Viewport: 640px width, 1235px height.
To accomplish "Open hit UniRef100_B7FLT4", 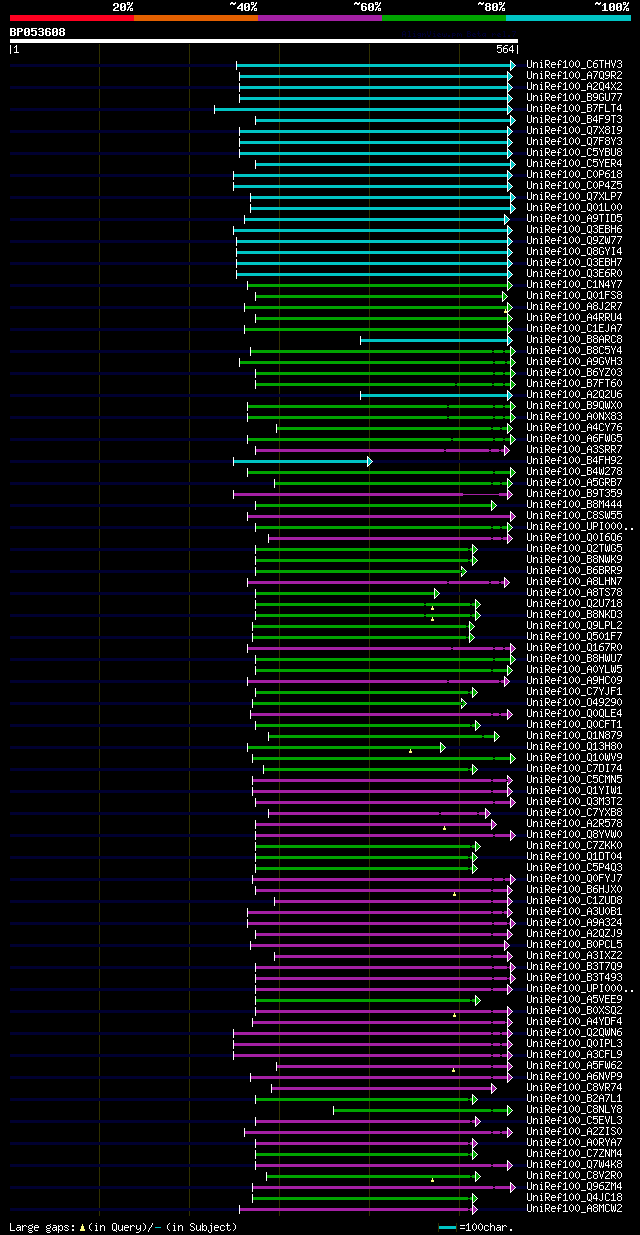I will [574, 109].
